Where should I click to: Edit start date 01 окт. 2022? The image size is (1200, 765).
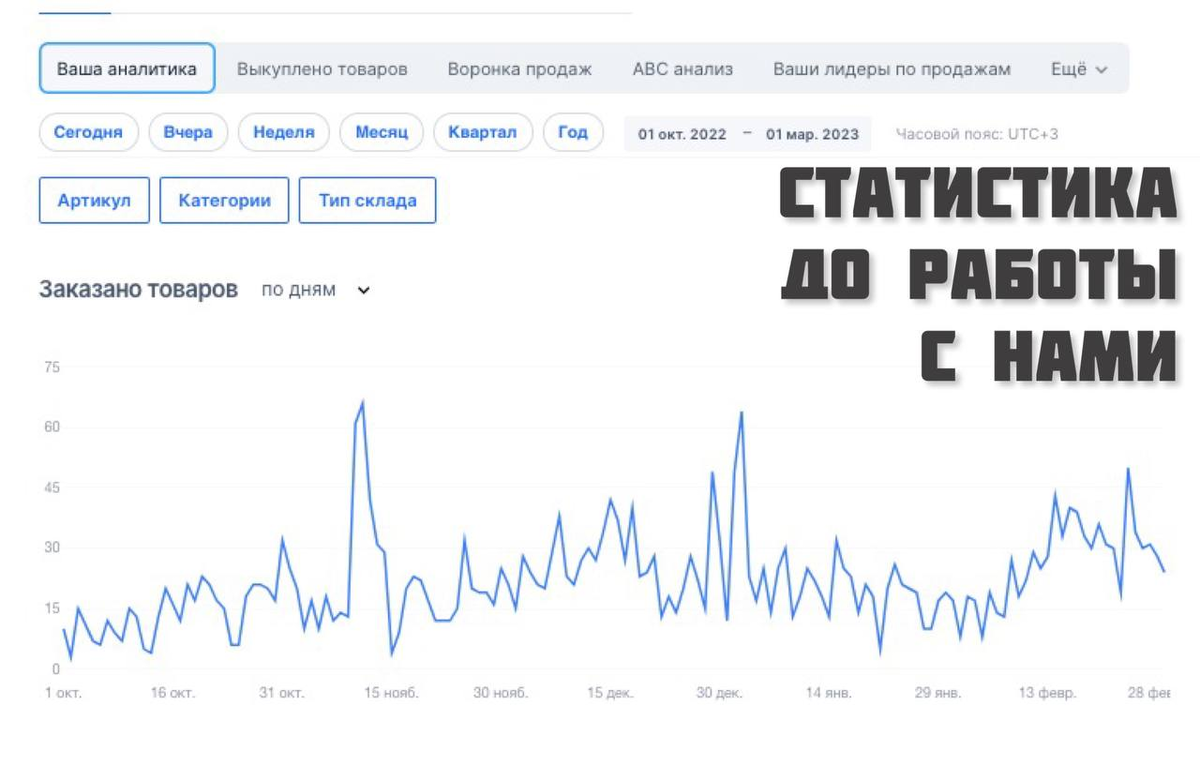tap(682, 134)
